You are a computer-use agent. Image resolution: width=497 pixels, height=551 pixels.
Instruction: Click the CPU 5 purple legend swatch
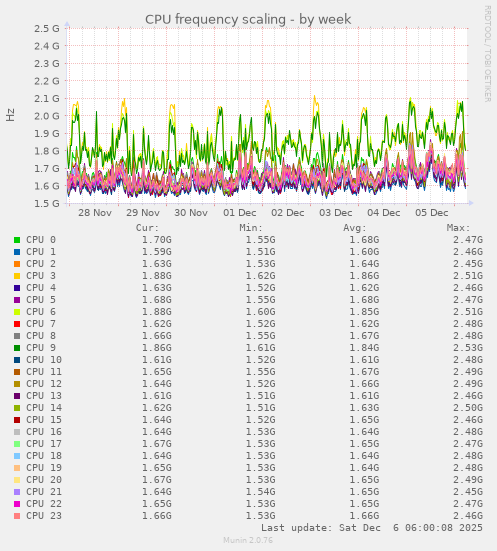17,300
